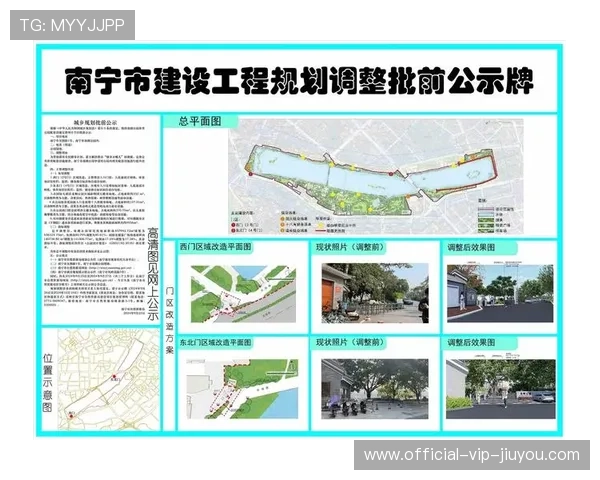
Task: Open the location schematic street map
Action: tap(109, 380)
